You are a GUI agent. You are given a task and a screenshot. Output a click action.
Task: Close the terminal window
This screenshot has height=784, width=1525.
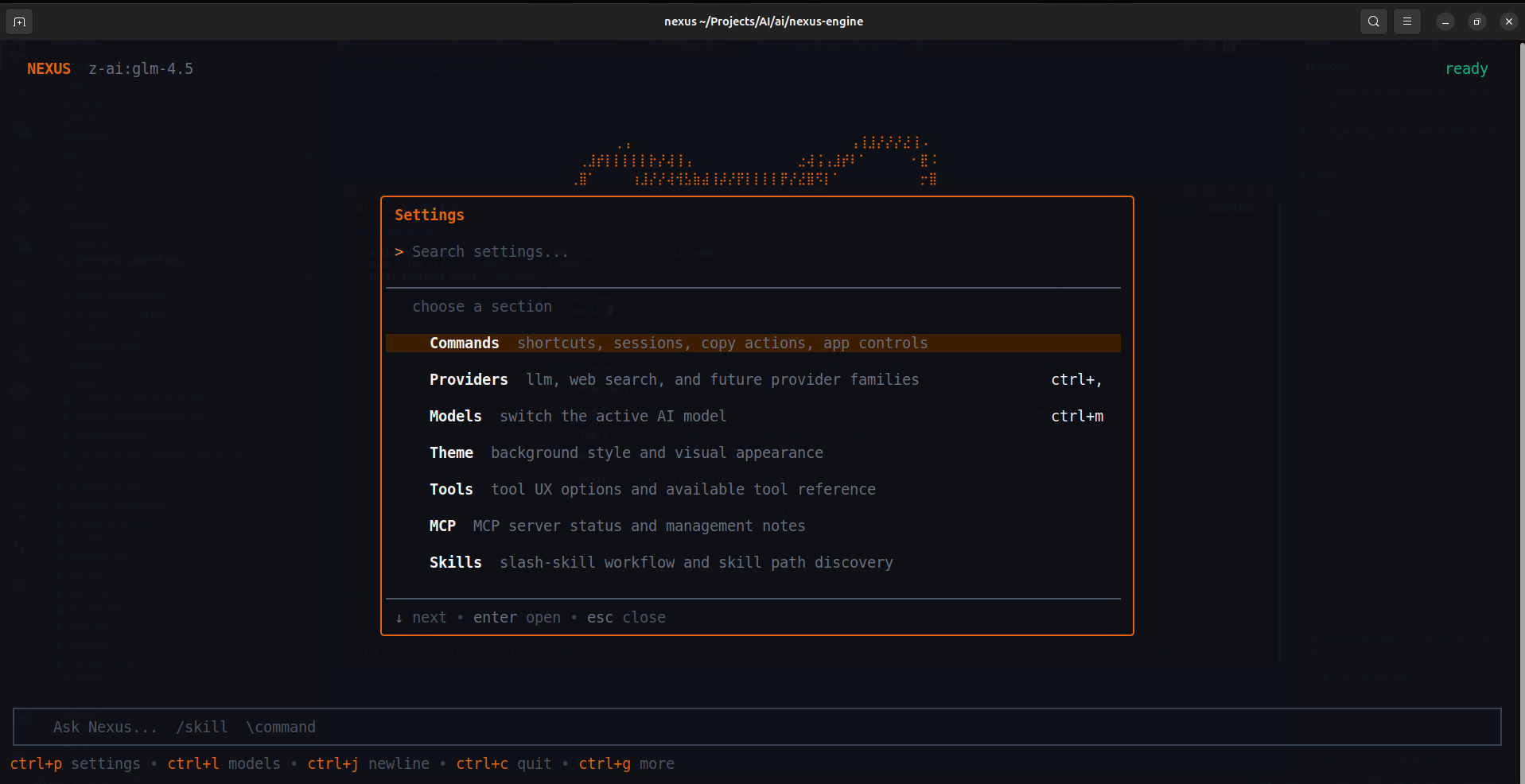click(1508, 21)
